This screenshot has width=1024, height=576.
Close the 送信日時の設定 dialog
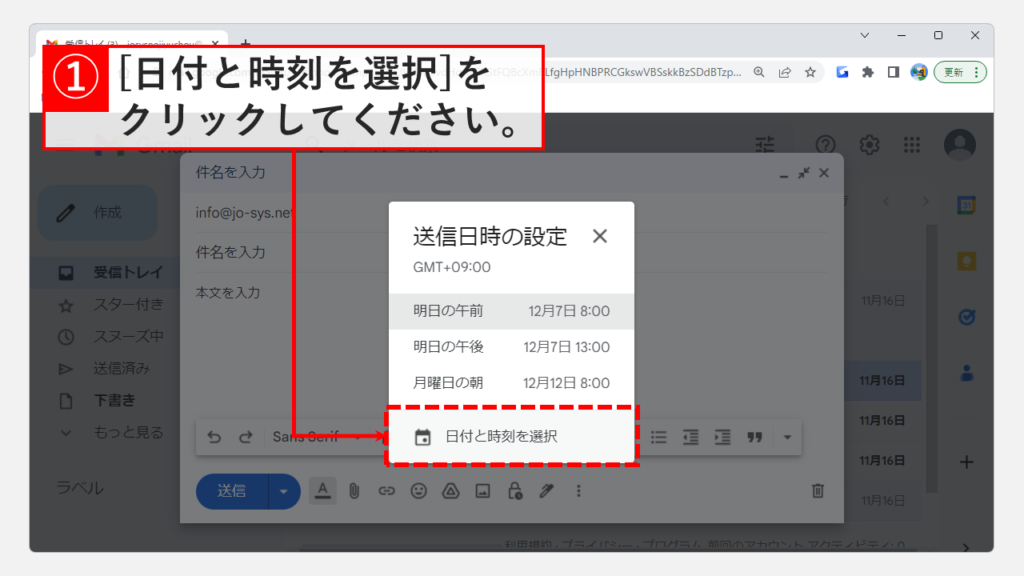tap(600, 237)
